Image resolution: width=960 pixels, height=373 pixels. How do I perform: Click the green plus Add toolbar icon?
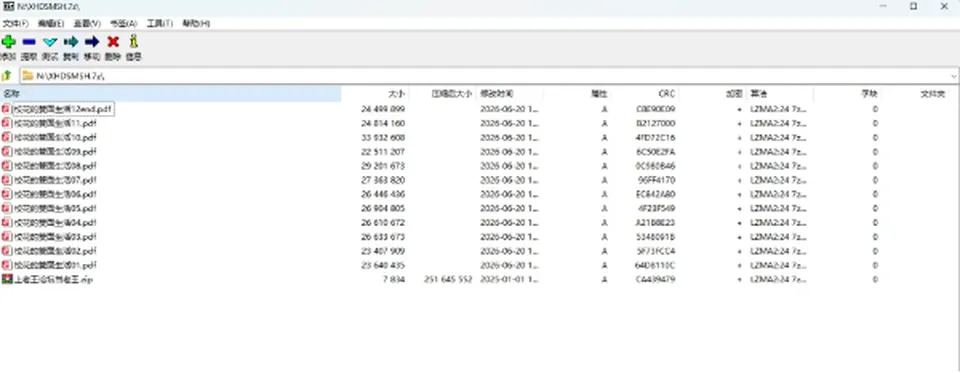tap(9, 42)
